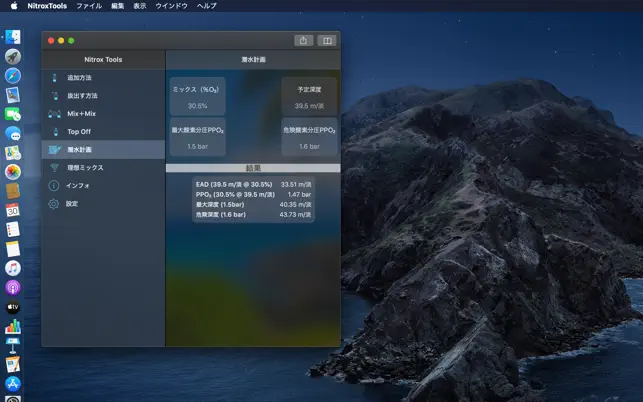The image size is (643, 402).
Task: Open Numbers chart icon in Dock
Action: click(13, 326)
